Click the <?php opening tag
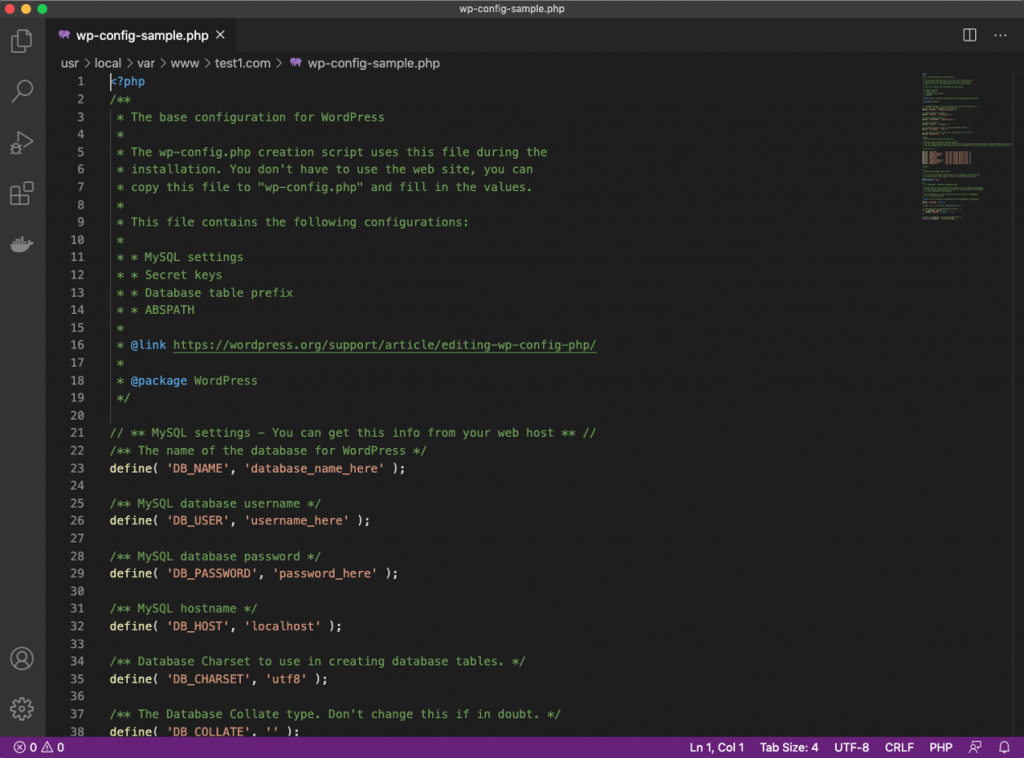1024x758 pixels. click(127, 82)
